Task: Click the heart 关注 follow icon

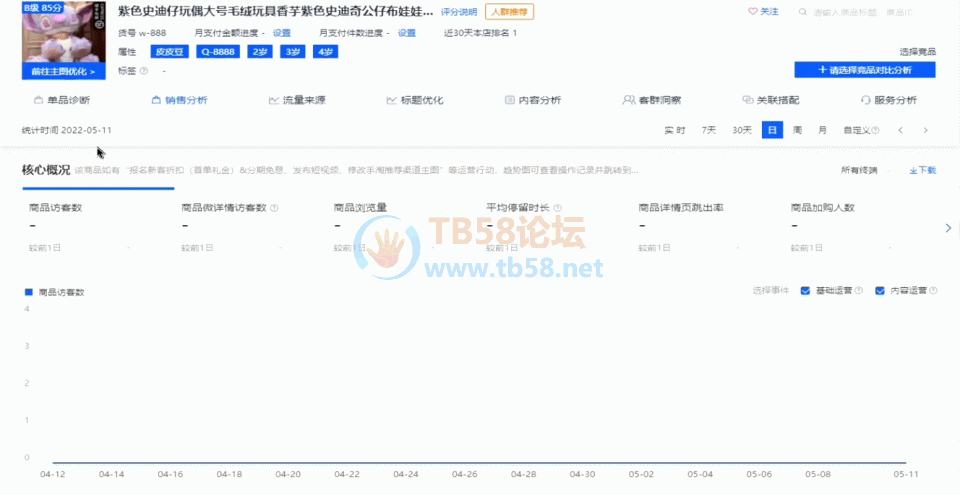Action: tap(753, 12)
